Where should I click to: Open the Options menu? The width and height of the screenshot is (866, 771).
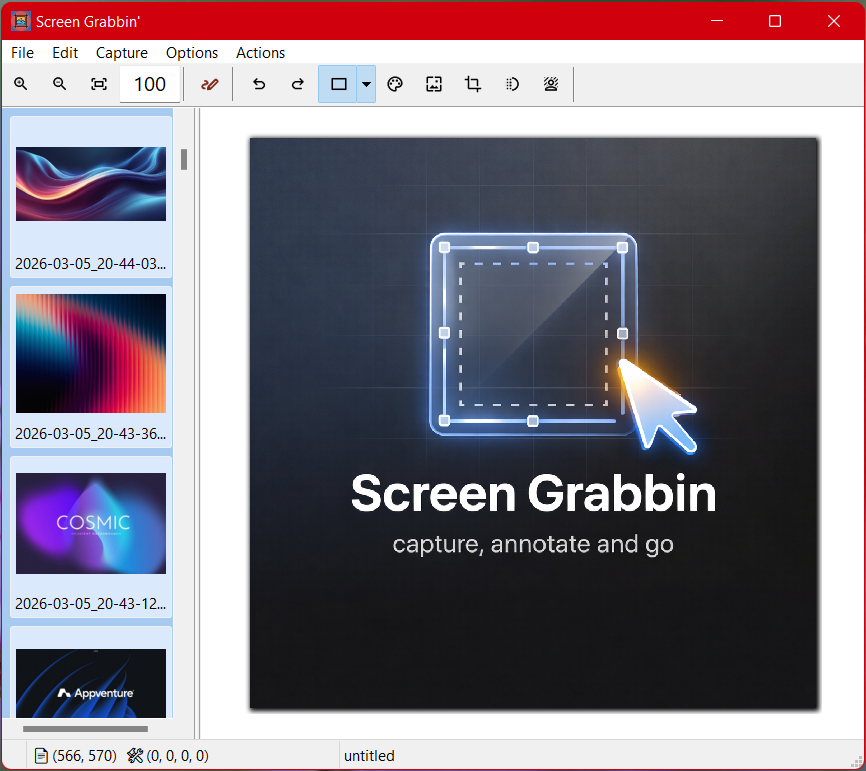point(192,52)
